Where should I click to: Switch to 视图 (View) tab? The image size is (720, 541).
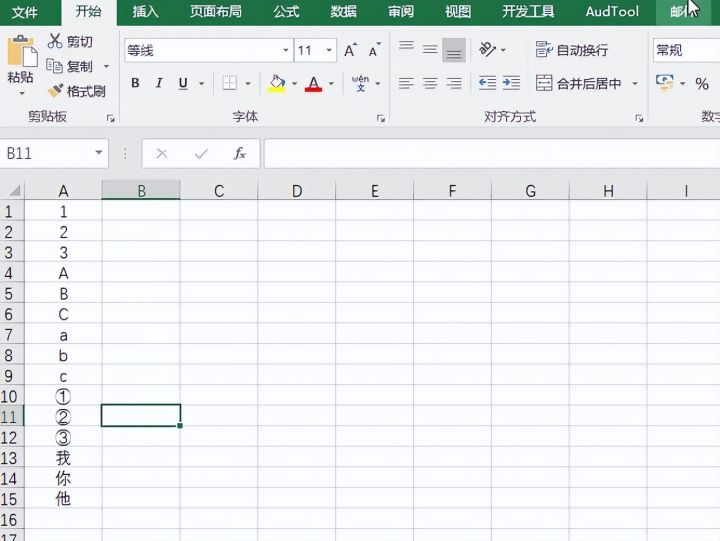458,11
